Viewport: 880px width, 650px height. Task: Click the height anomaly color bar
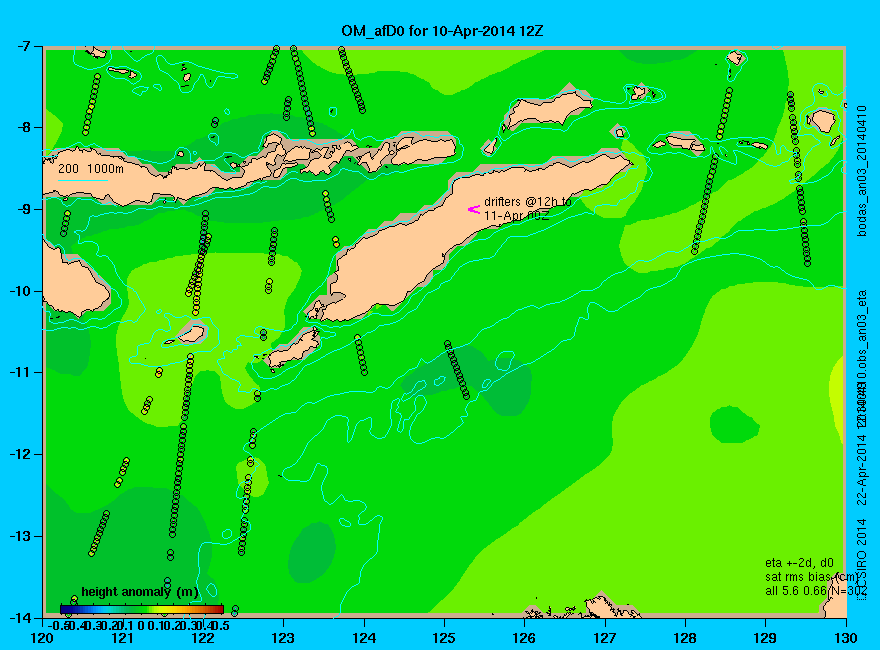(x=142, y=609)
